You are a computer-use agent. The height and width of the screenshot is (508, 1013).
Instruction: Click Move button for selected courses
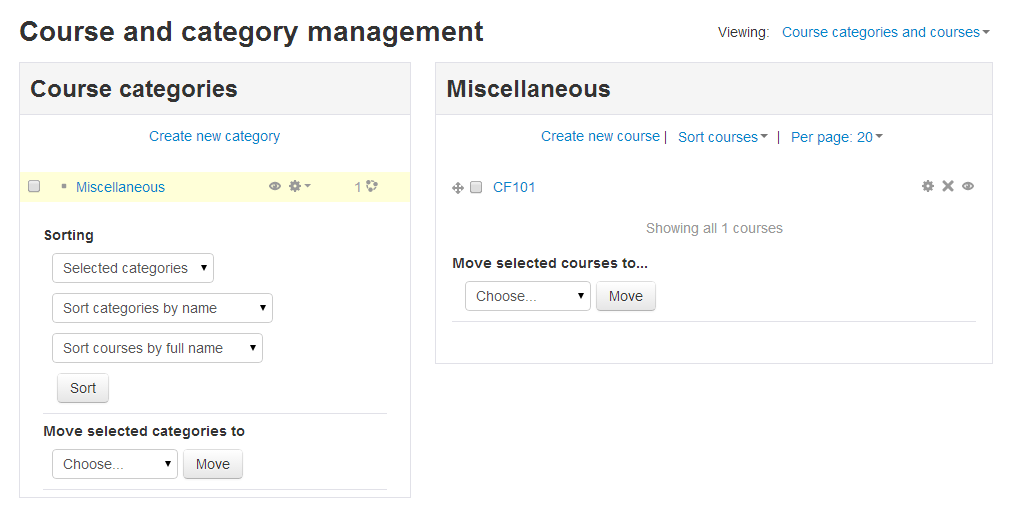[x=626, y=296]
